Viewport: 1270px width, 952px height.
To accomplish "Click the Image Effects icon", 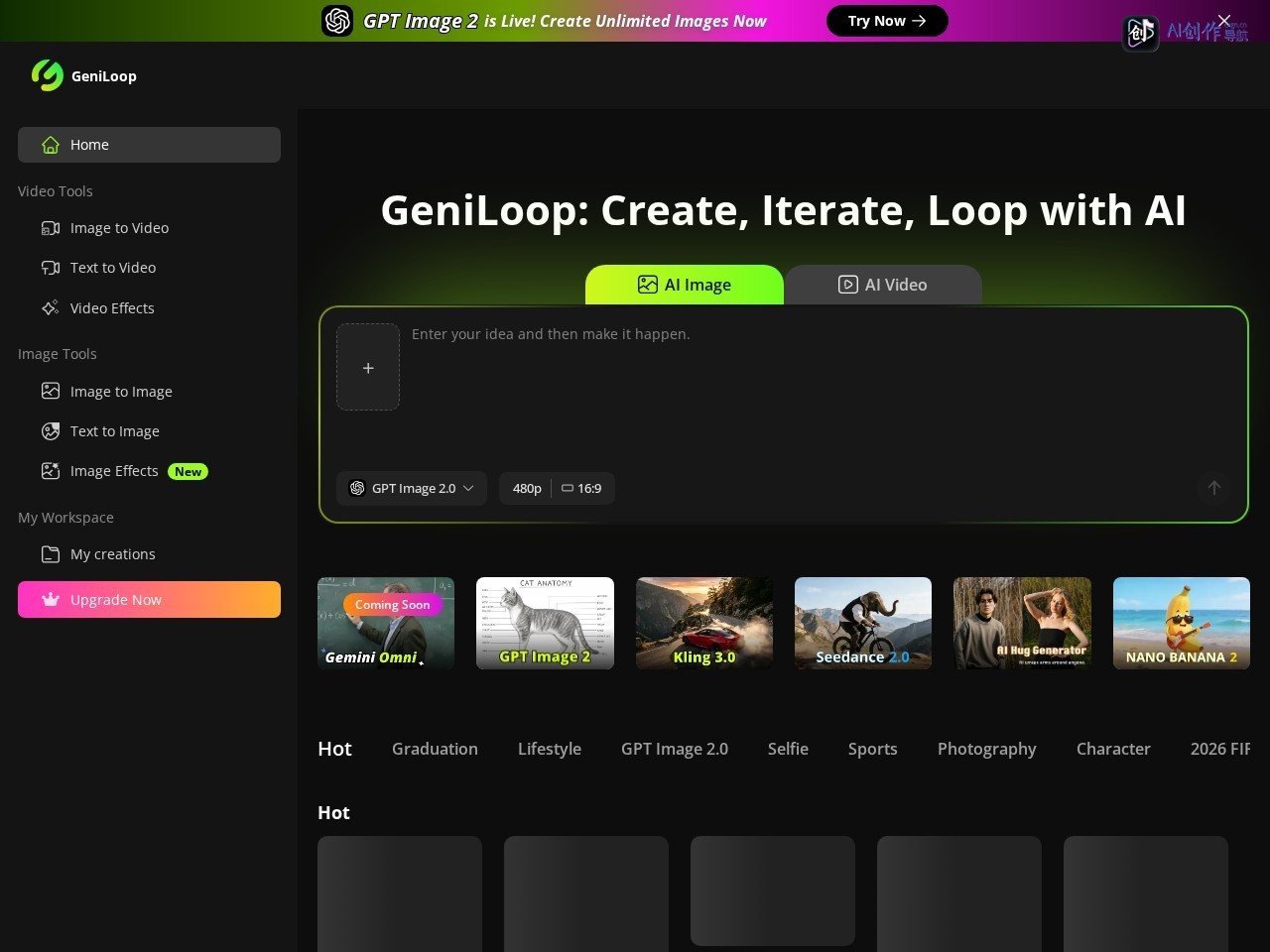I will point(51,471).
